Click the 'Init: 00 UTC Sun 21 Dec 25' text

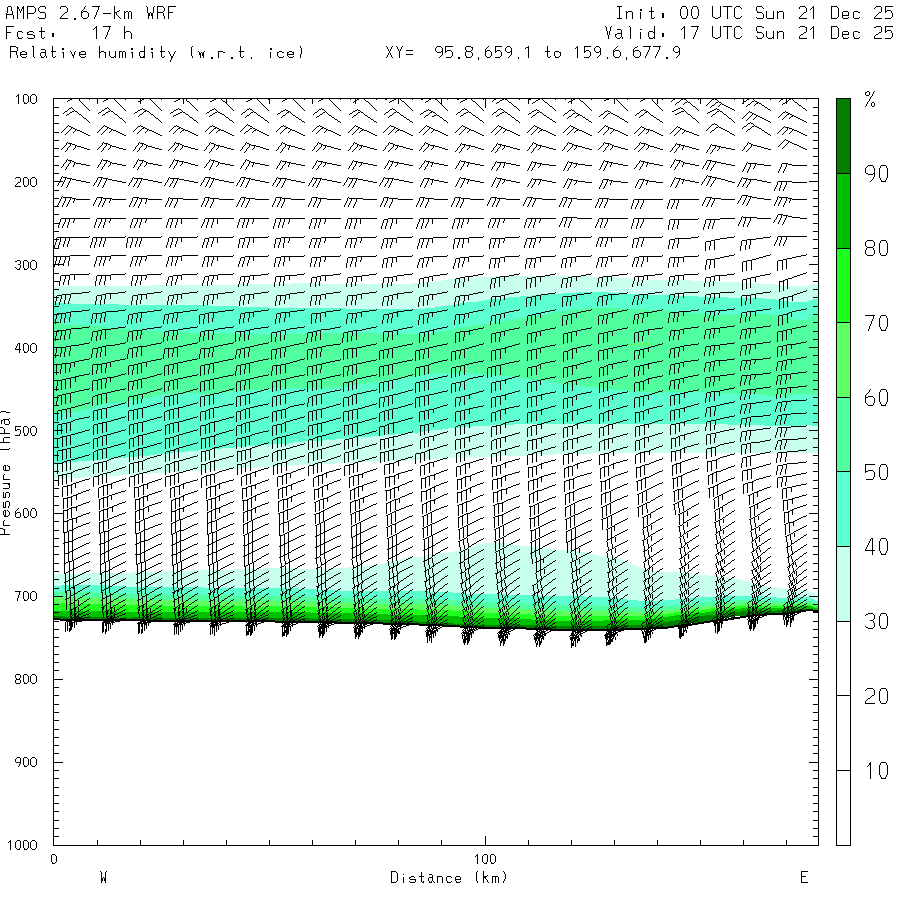pos(754,13)
